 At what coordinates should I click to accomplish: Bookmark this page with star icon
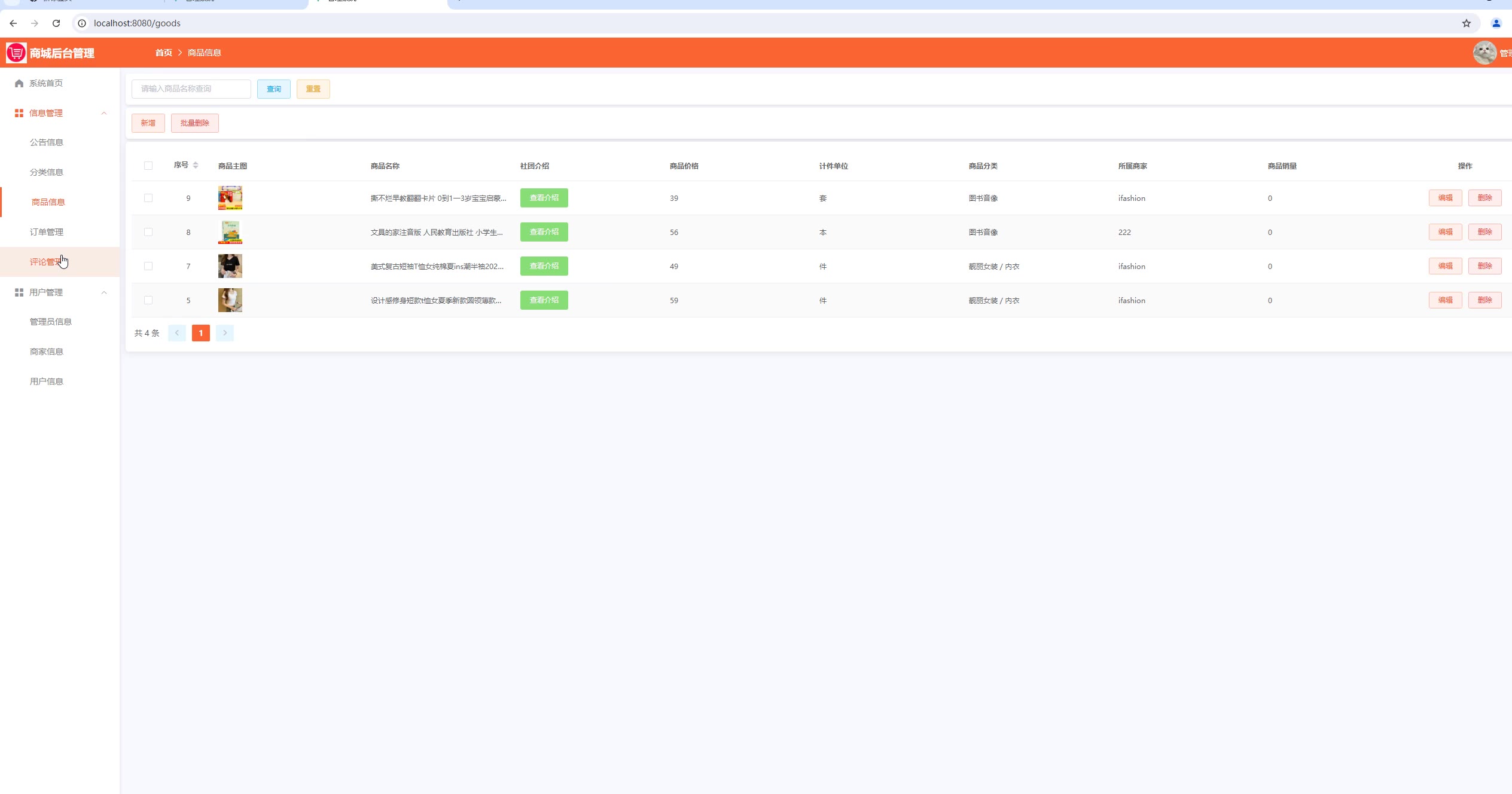(x=1466, y=23)
